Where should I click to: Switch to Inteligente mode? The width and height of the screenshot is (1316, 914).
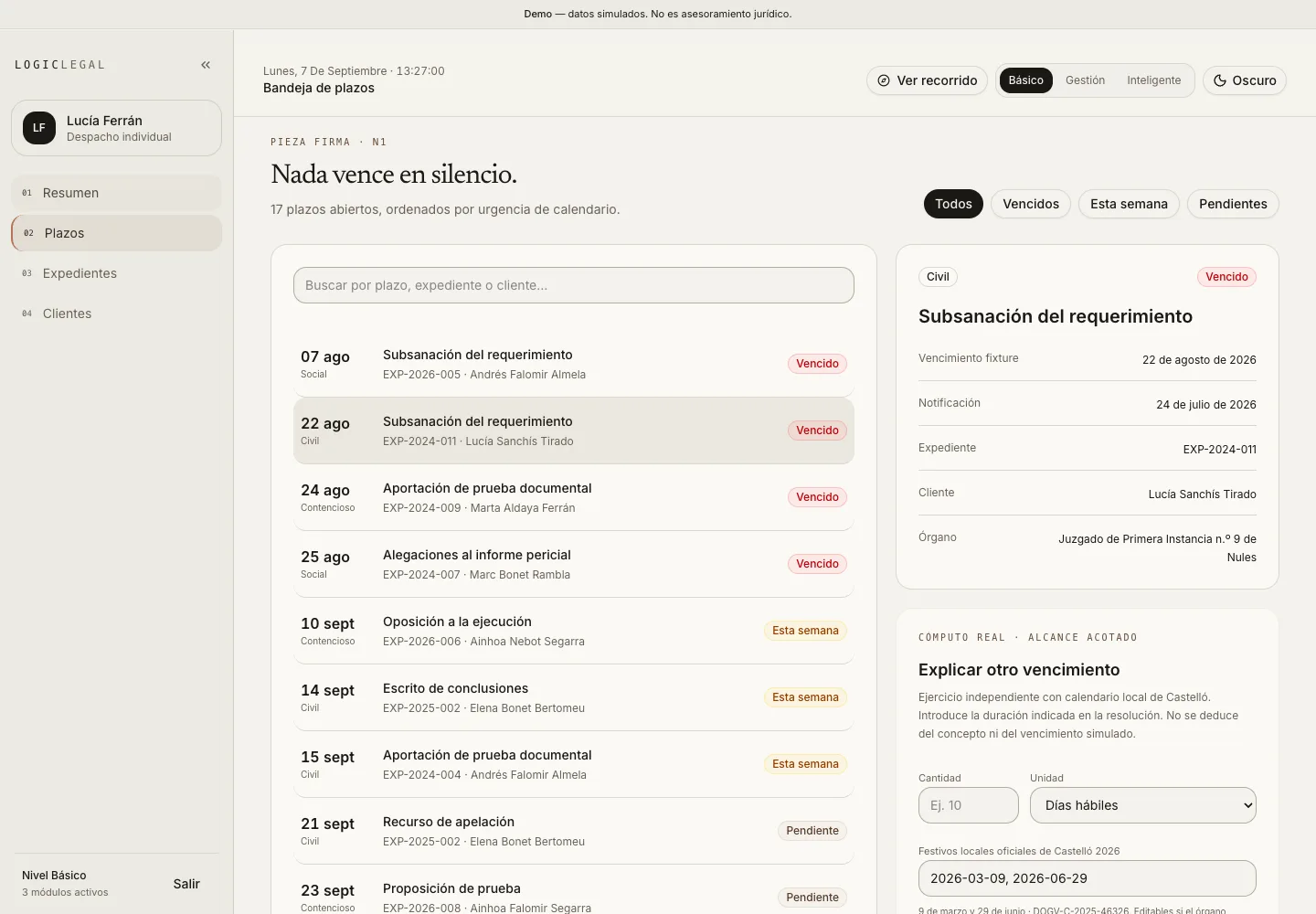click(1153, 80)
